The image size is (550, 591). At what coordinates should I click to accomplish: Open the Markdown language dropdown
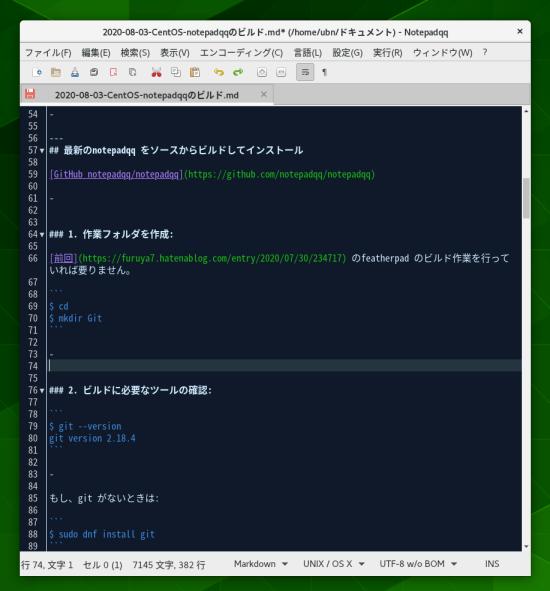click(x=260, y=564)
